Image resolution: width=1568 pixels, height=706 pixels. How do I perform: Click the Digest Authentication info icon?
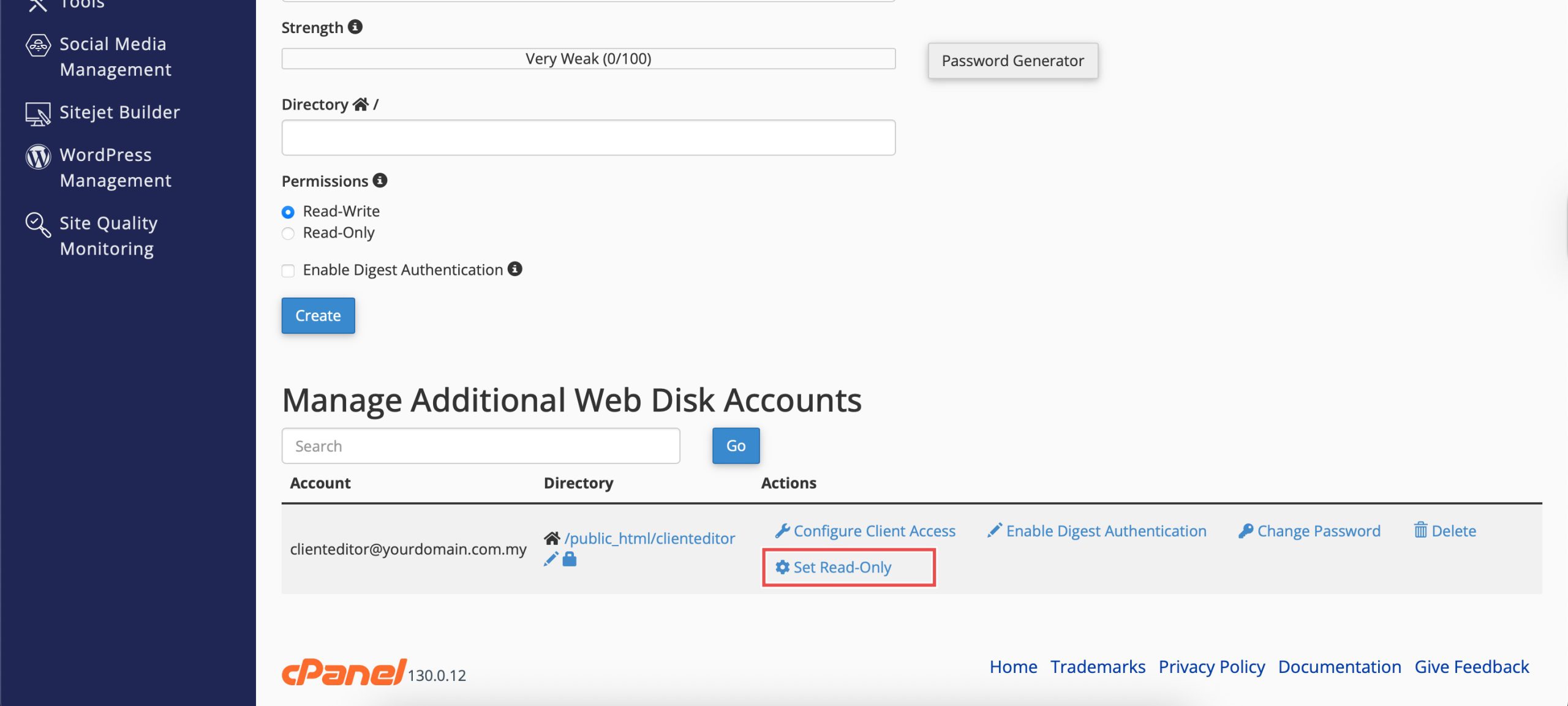(515, 269)
